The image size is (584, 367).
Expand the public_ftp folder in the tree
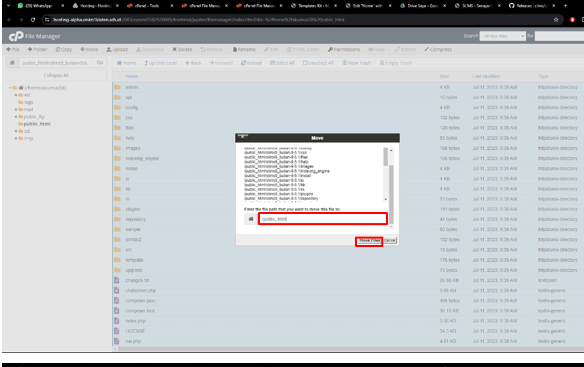click(x=16, y=117)
